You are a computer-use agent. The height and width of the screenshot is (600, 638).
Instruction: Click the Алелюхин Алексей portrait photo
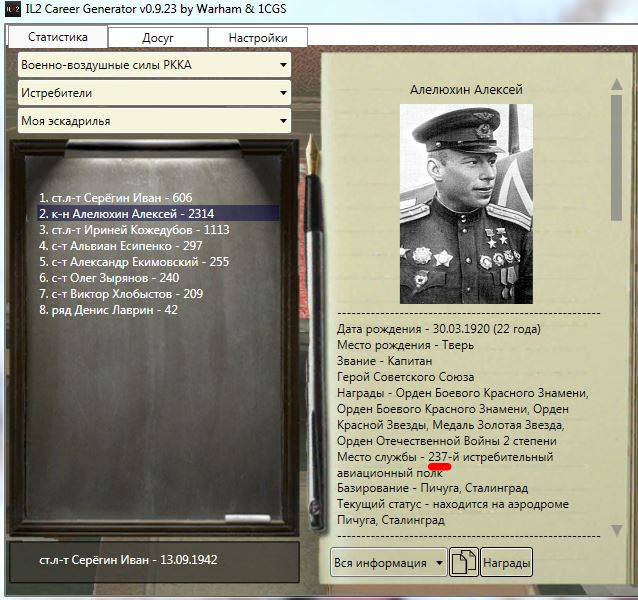466,204
